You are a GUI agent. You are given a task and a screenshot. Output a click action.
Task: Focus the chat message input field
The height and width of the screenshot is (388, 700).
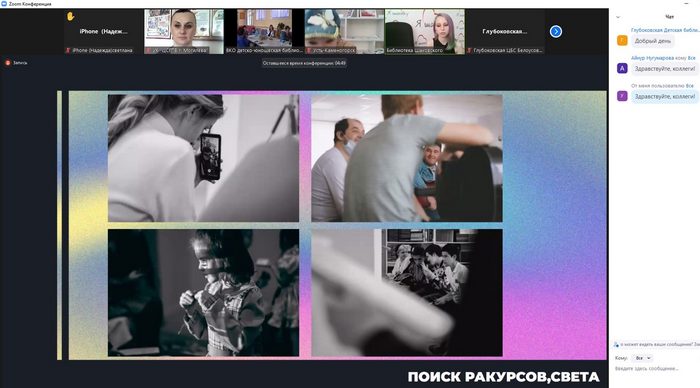(655, 369)
